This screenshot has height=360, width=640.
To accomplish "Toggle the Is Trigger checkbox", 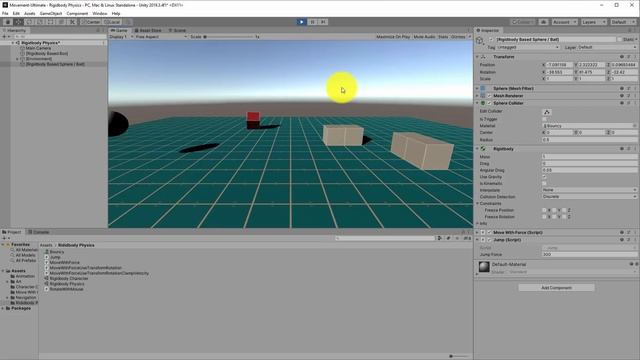I will (x=544, y=119).
